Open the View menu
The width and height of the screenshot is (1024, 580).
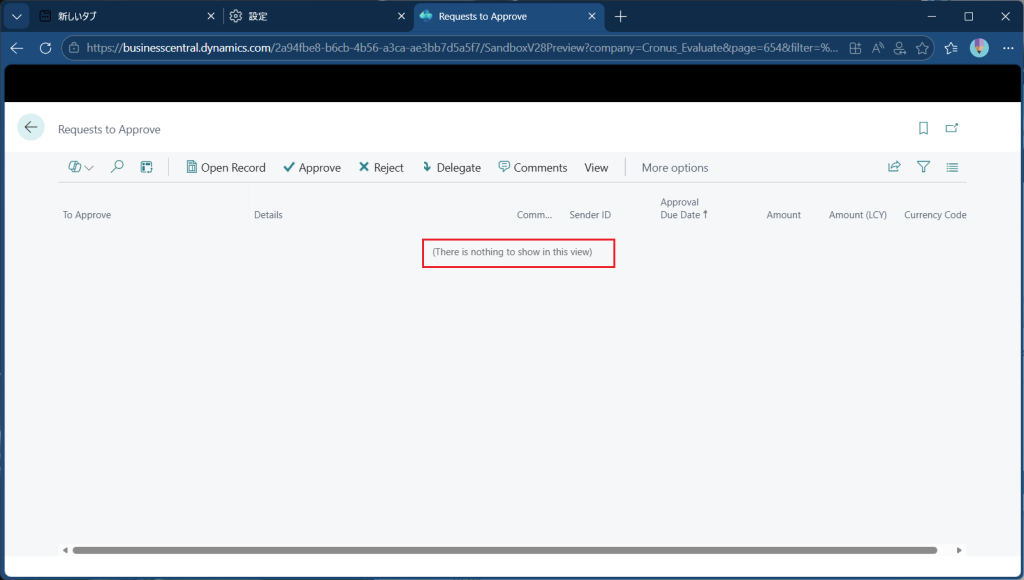pyautogui.click(x=596, y=167)
